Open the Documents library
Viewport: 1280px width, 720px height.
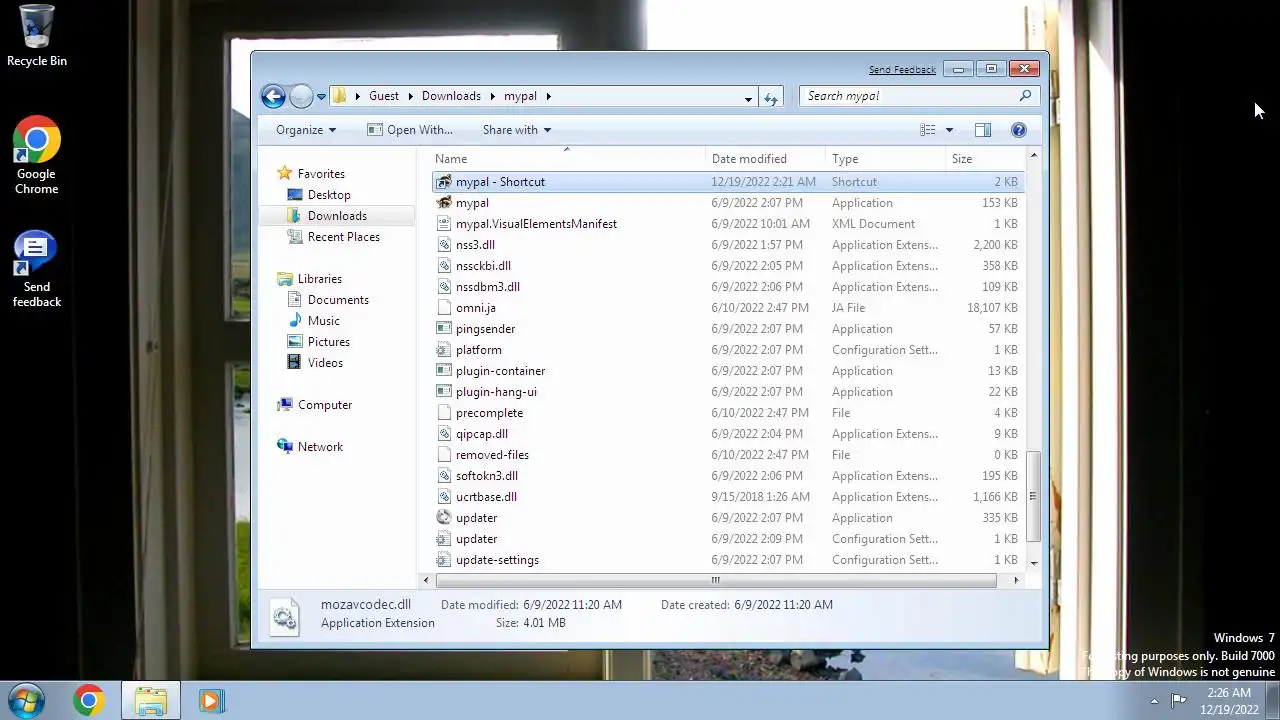click(x=337, y=300)
